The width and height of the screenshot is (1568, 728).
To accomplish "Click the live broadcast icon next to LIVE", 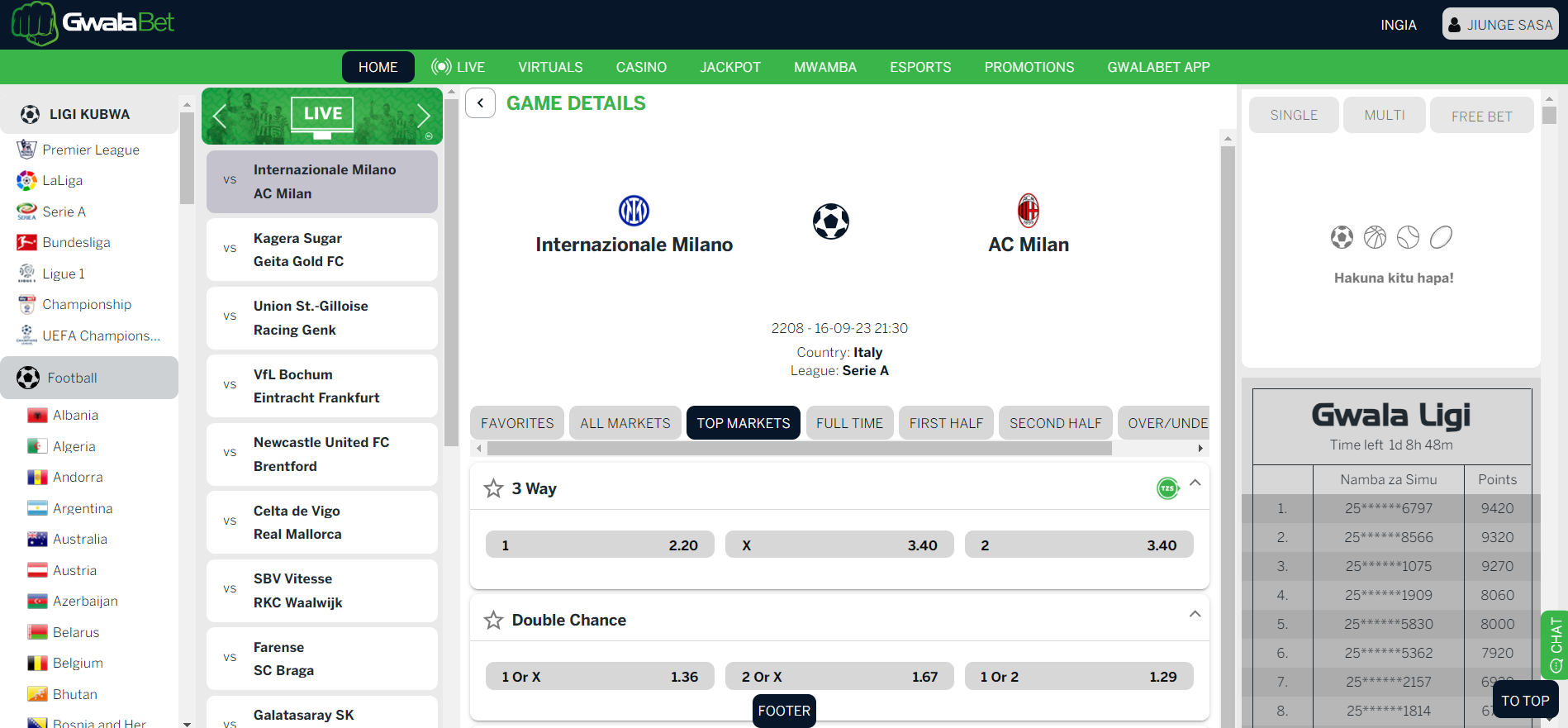I will coord(441,67).
